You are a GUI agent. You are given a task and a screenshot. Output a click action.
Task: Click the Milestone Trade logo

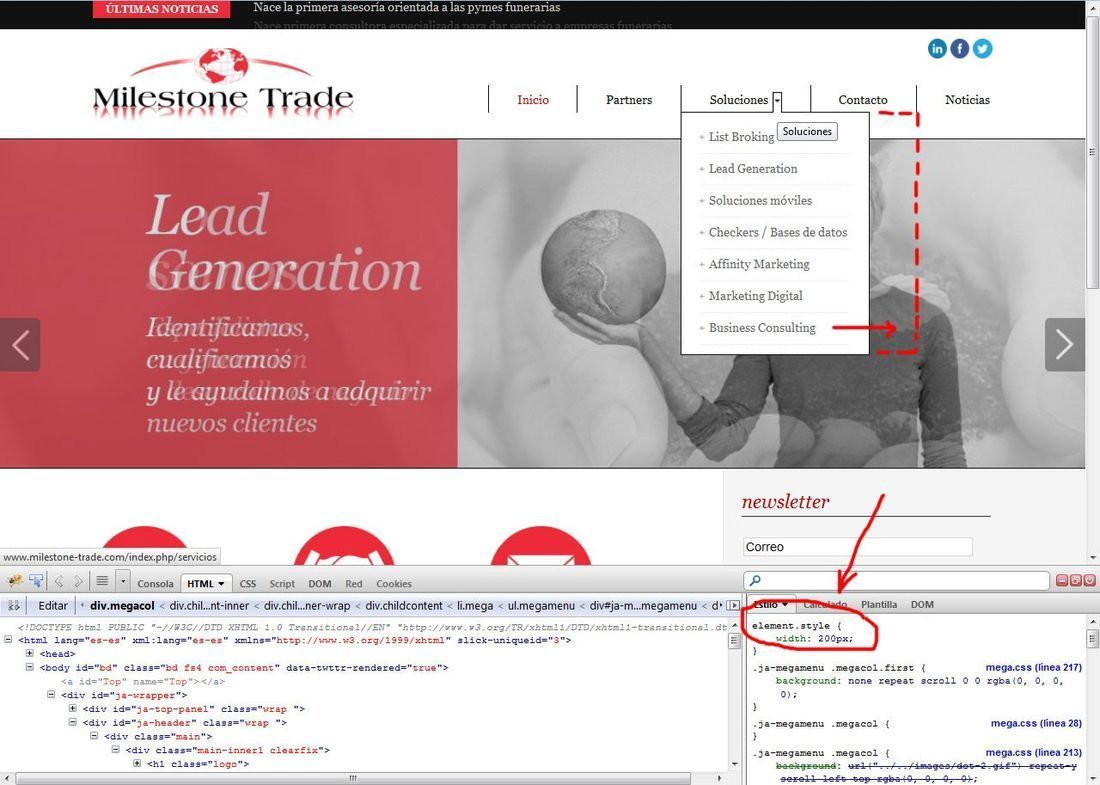point(223,83)
